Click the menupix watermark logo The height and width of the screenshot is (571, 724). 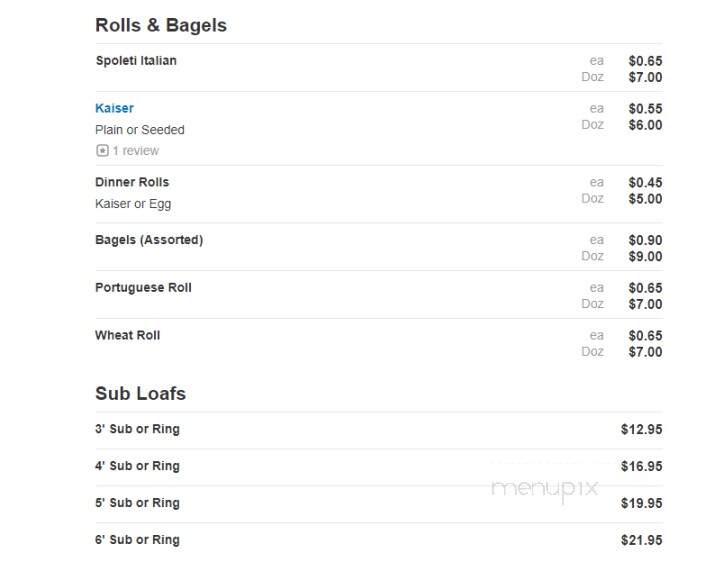pyautogui.click(x=545, y=489)
